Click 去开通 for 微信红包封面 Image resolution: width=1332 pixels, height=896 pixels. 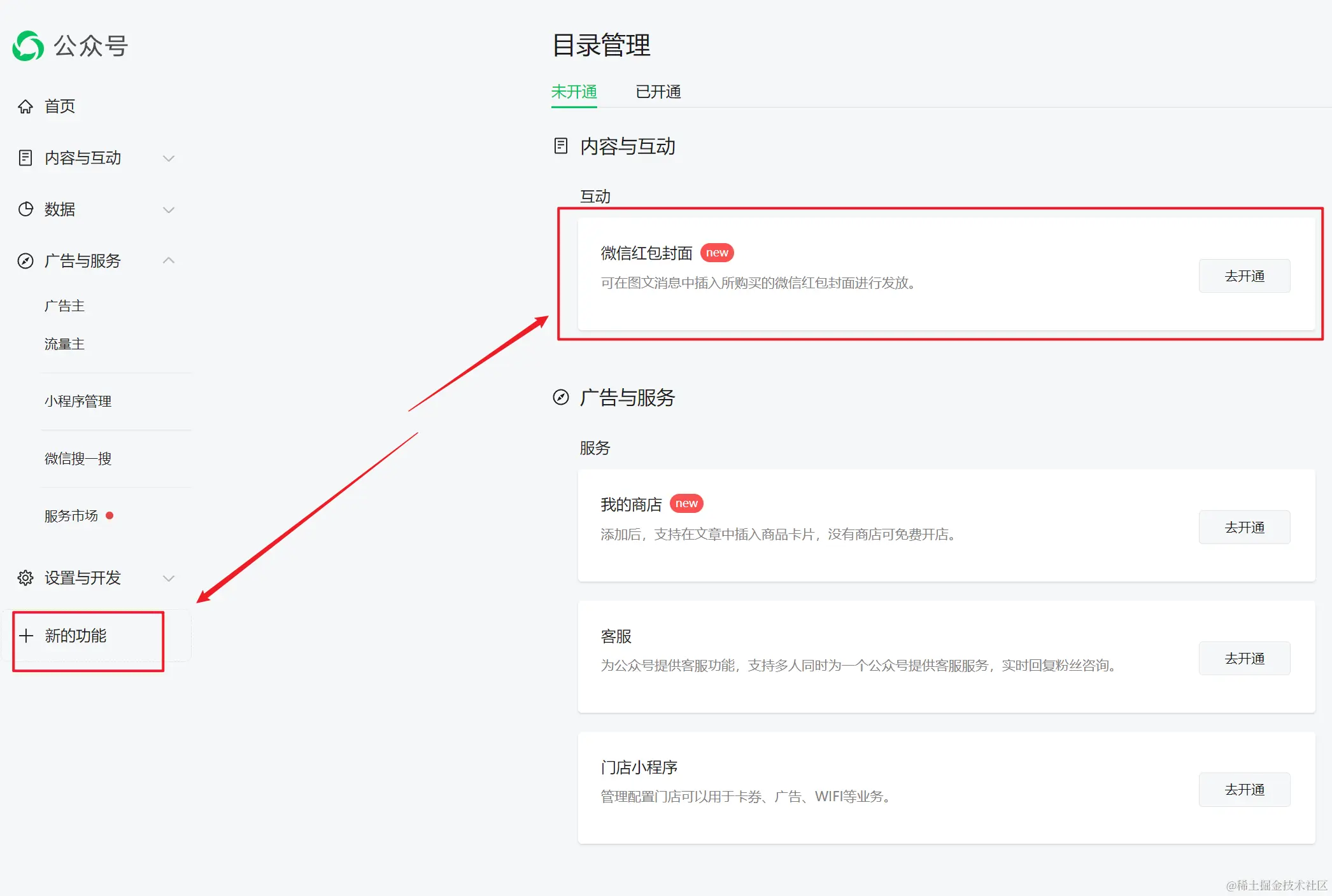(1245, 276)
